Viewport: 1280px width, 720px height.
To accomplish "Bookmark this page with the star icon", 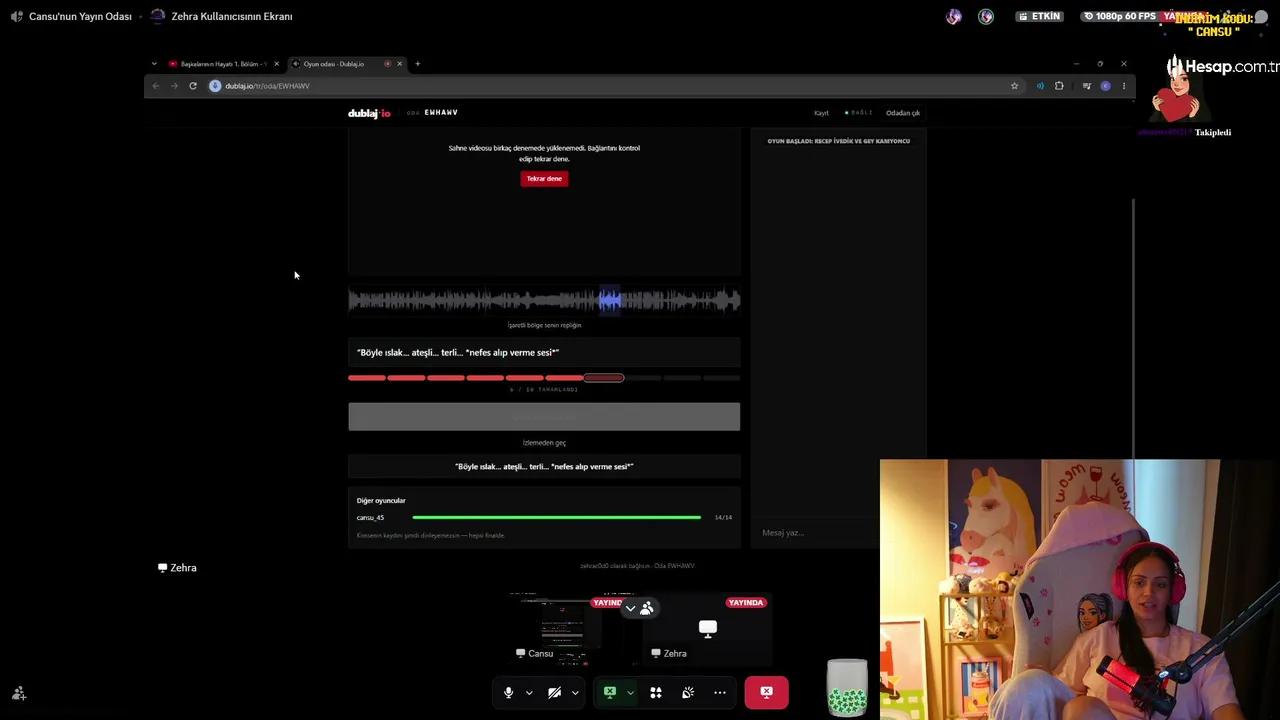I will pyautogui.click(x=1014, y=86).
